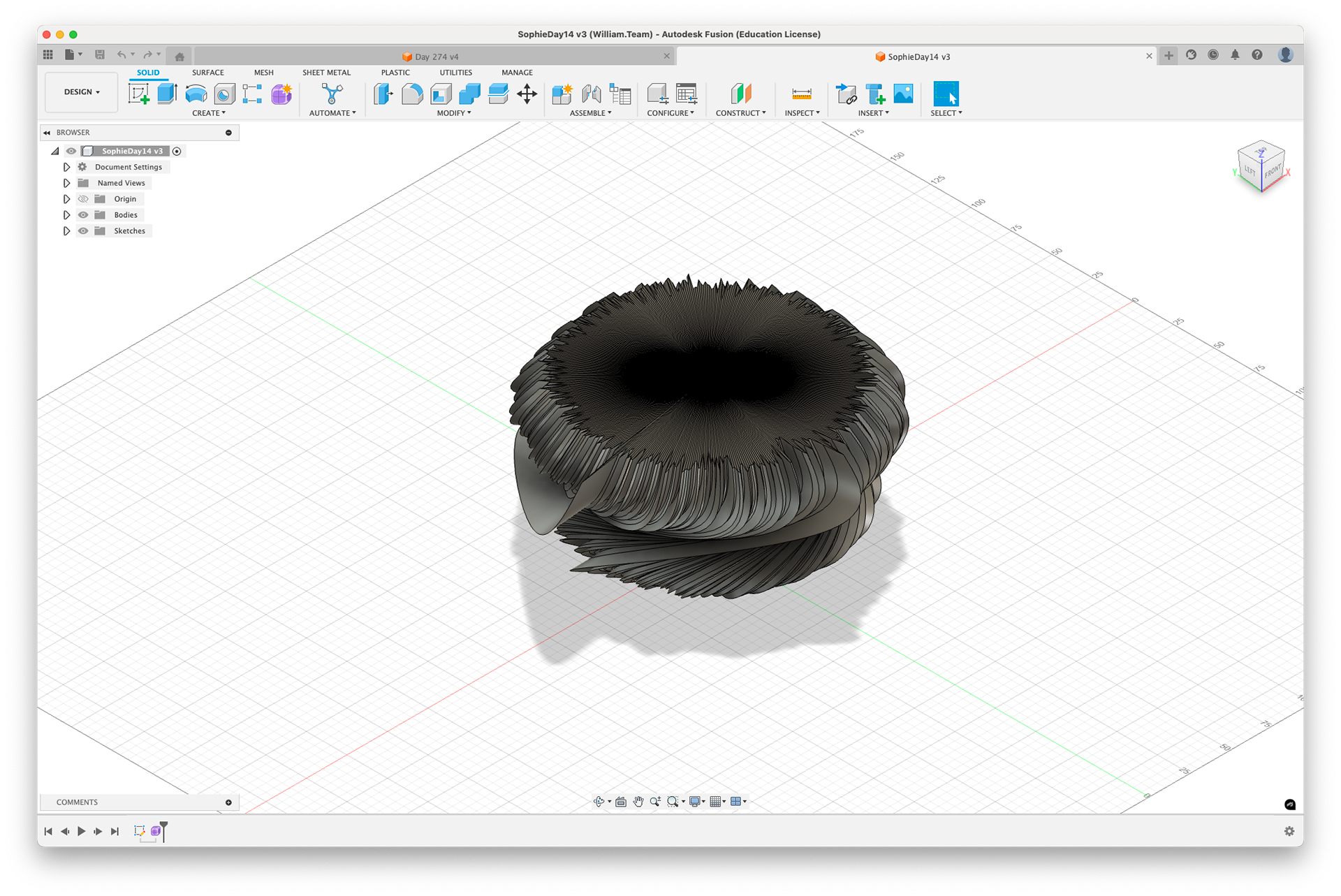1341x896 pixels.
Task: Click the Offset Face tool icon
Action: pos(498,94)
